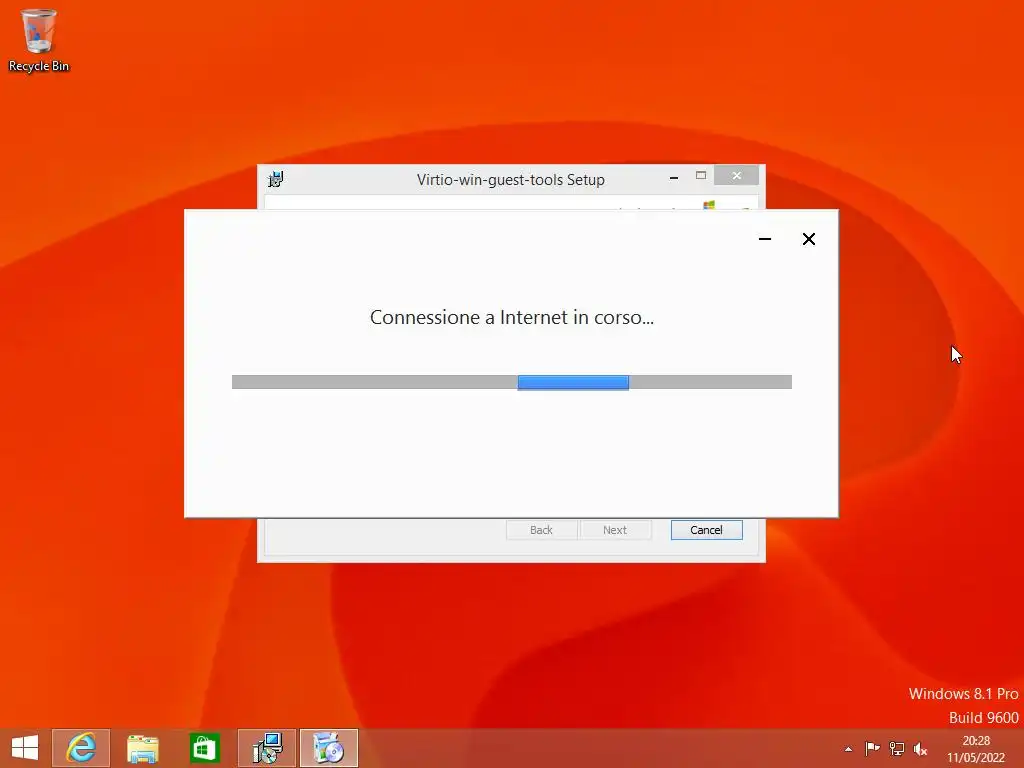
Task: Click the connection progress bar
Action: pyautogui.click(x=511, y=382)
